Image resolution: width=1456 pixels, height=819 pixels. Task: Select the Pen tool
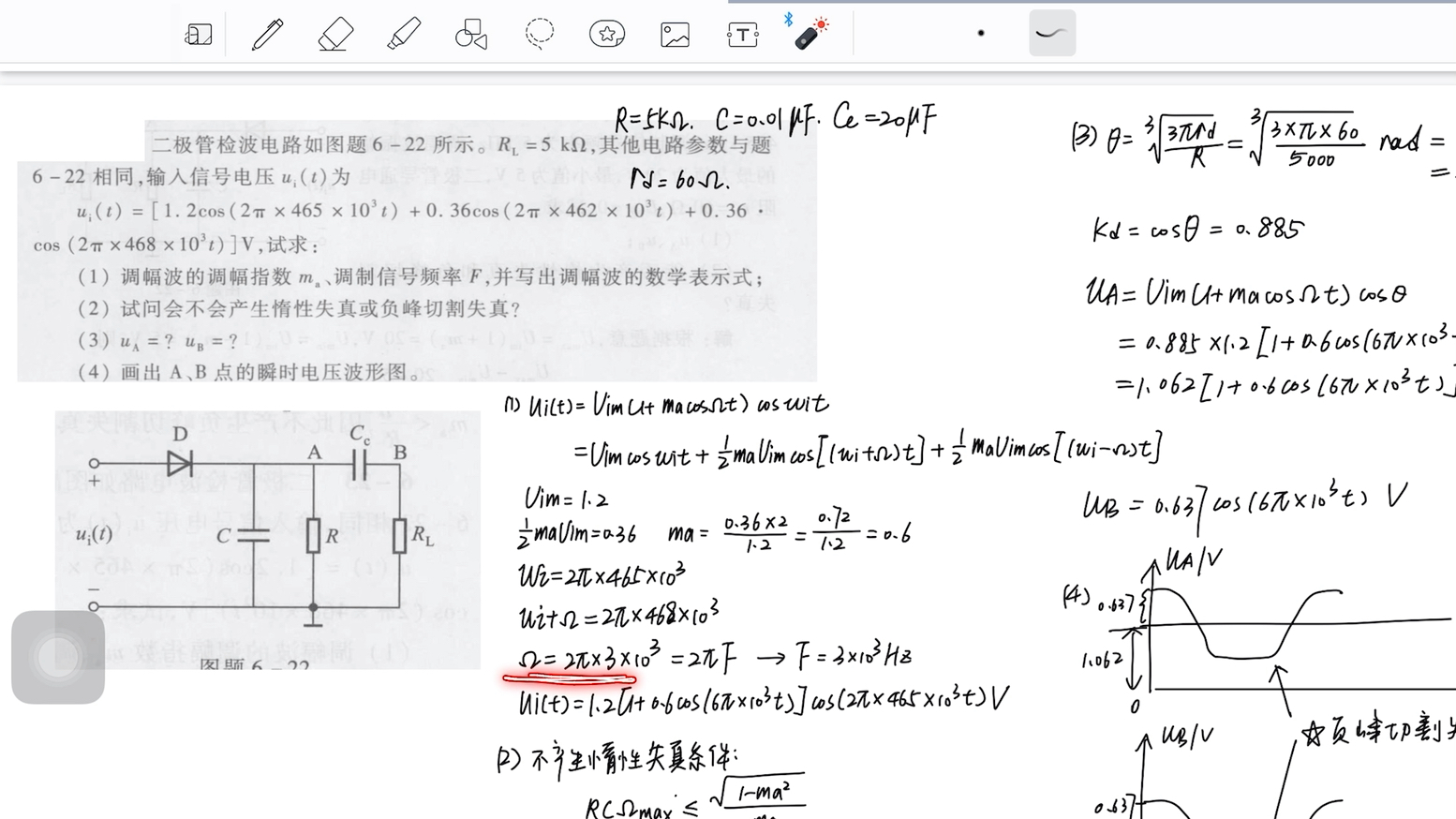[x=267, y=35]
